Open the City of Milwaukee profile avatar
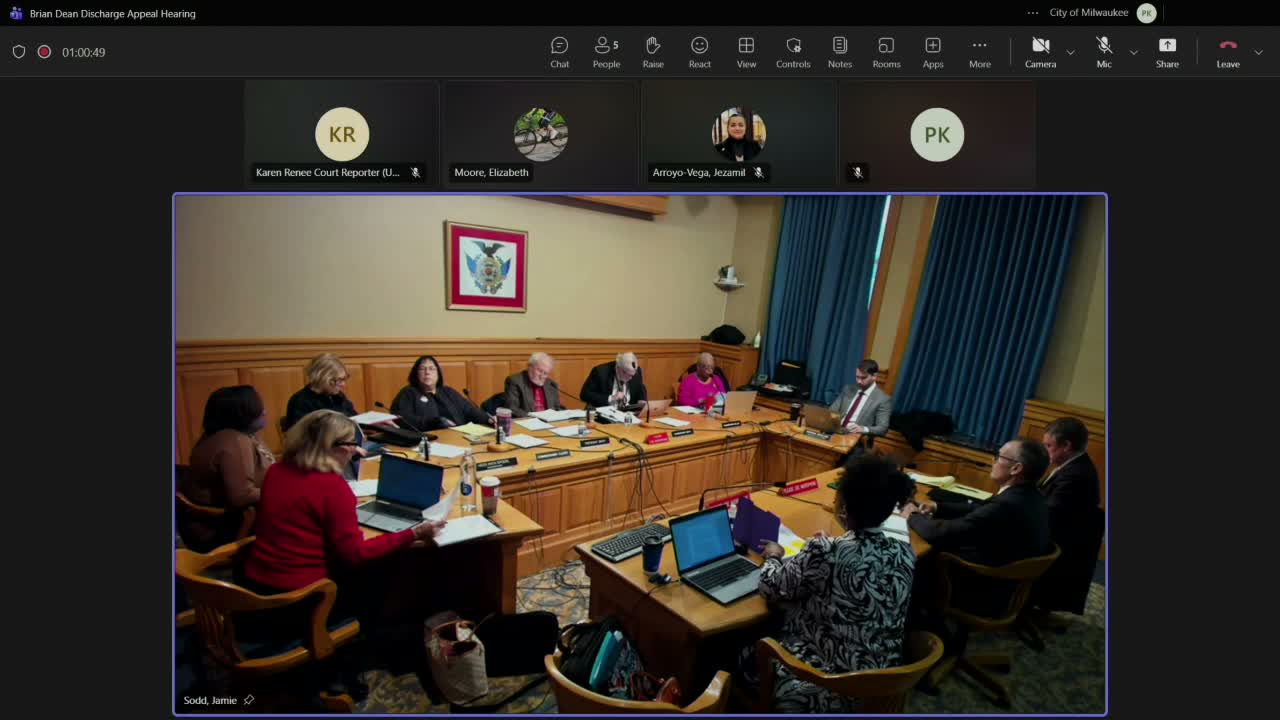This screenshot has width=1280, height=720. coord(1146,12)
